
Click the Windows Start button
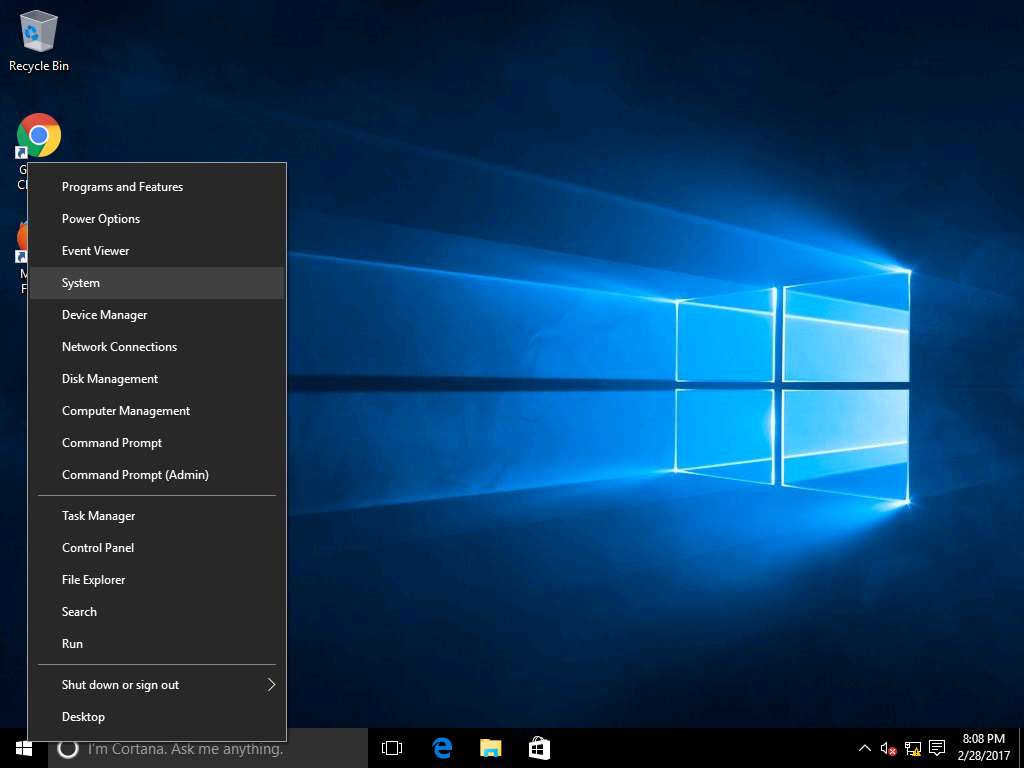coord(24,748)
